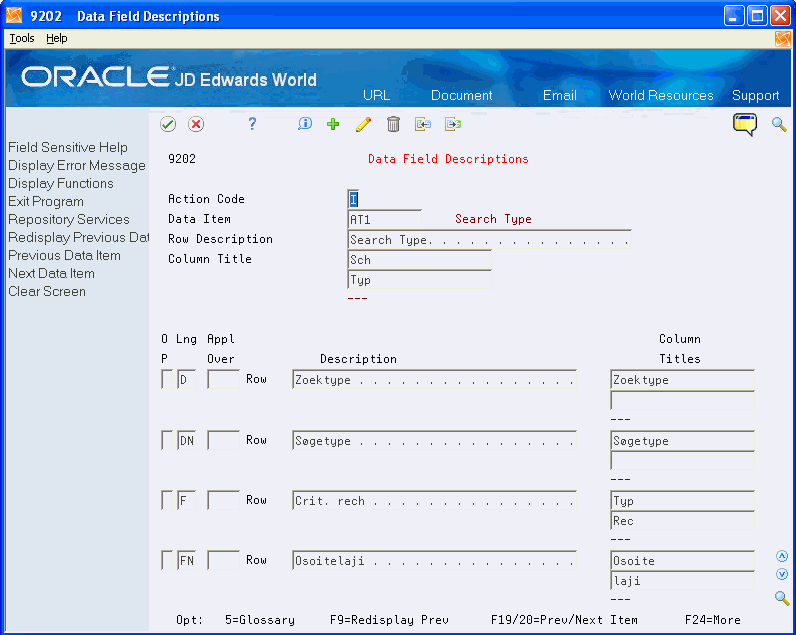
Task: Open the Help menu
Action: [x=56, y=39]
